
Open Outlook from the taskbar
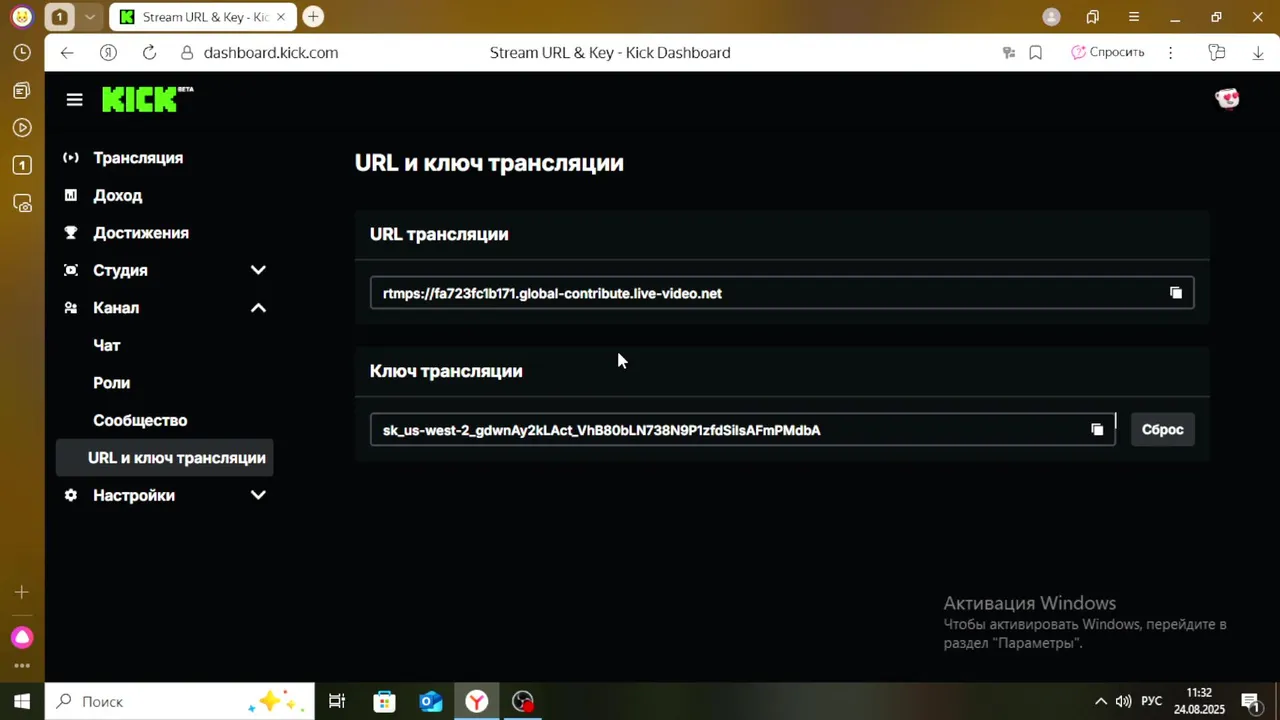(431, 701)
